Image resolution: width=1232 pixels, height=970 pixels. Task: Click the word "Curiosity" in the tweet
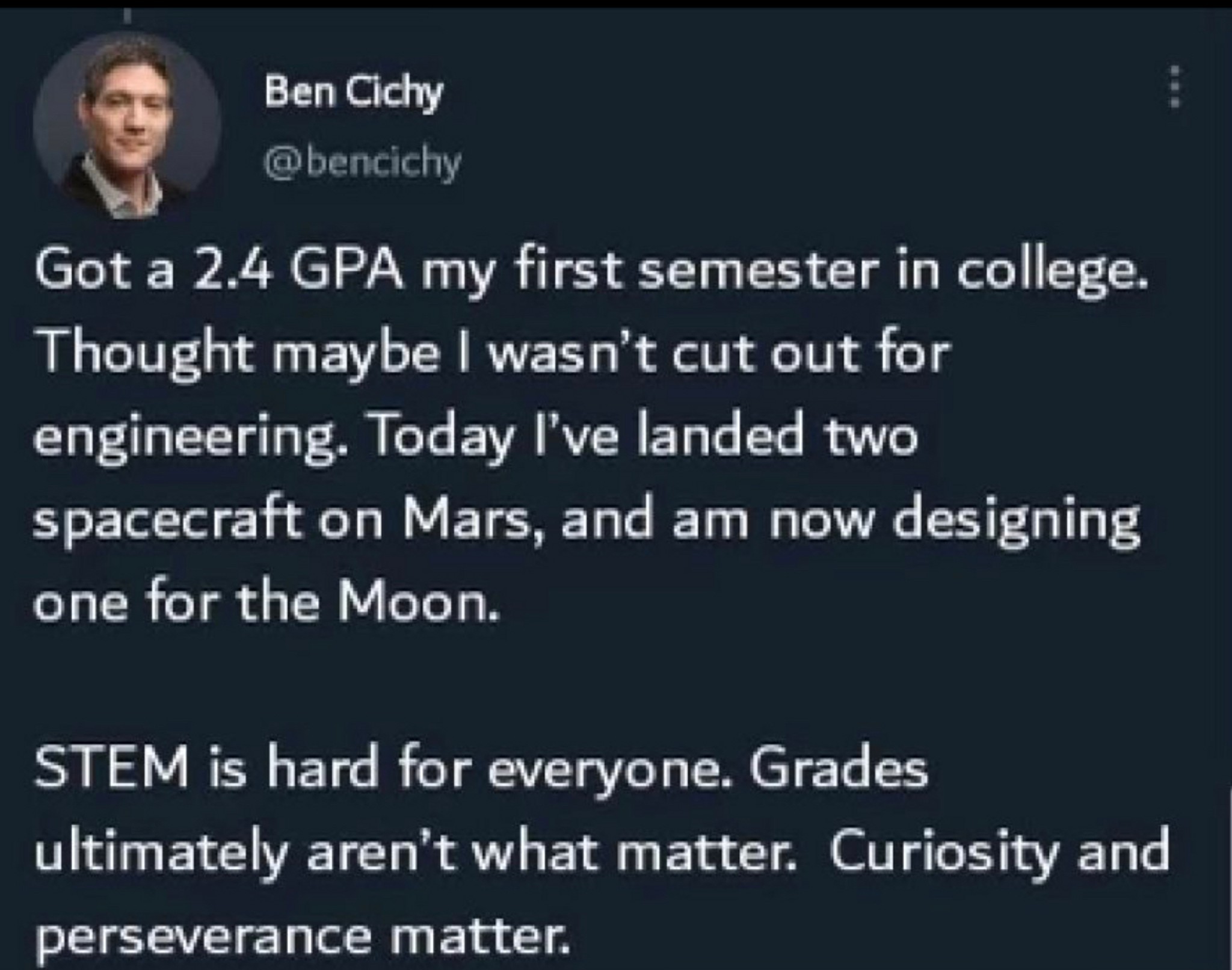point(937,855)
